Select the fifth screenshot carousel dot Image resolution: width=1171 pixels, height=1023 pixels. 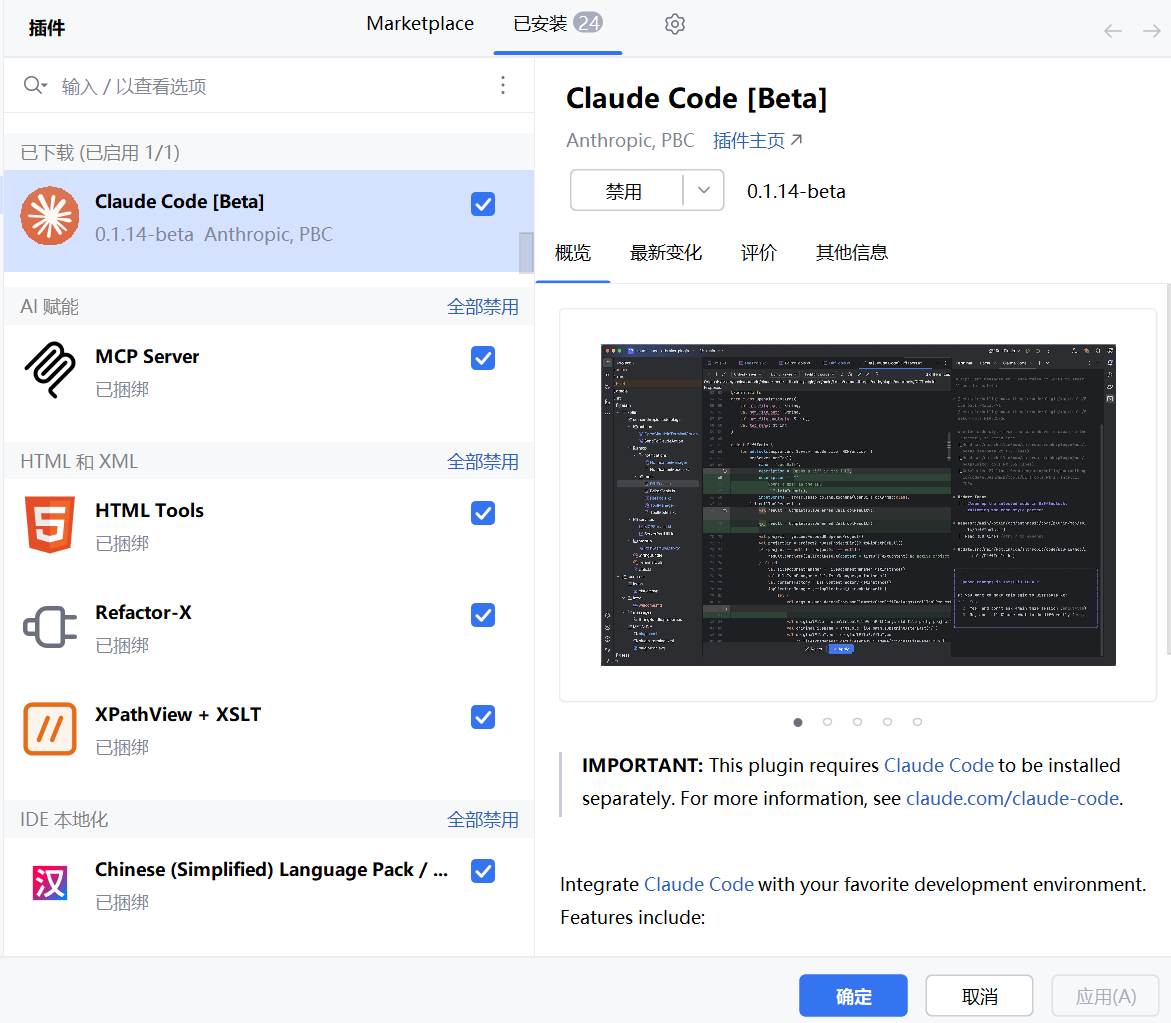917,722
